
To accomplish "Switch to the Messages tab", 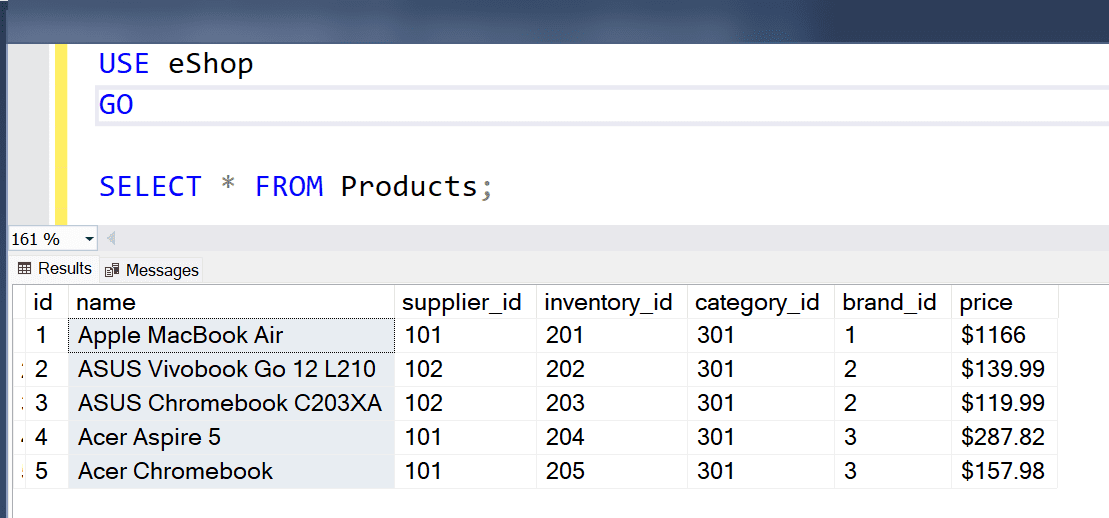I will coord(151,270).
